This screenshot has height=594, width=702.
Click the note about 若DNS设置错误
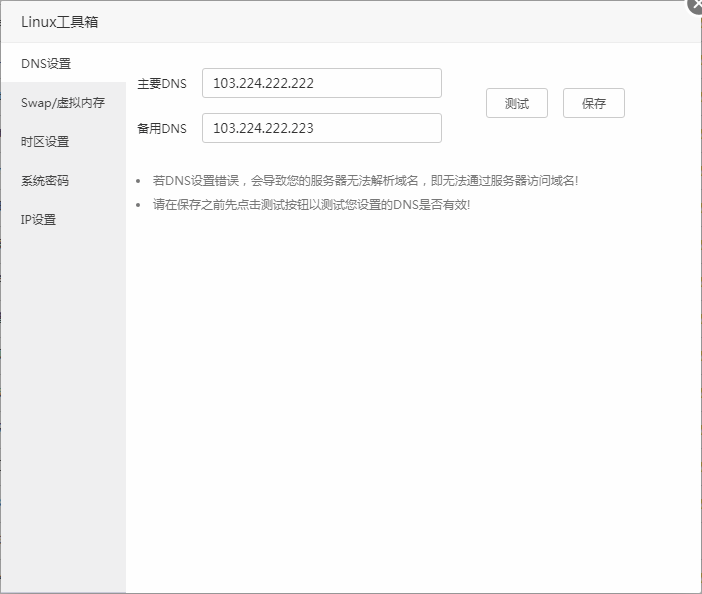(x=365, y=181)
